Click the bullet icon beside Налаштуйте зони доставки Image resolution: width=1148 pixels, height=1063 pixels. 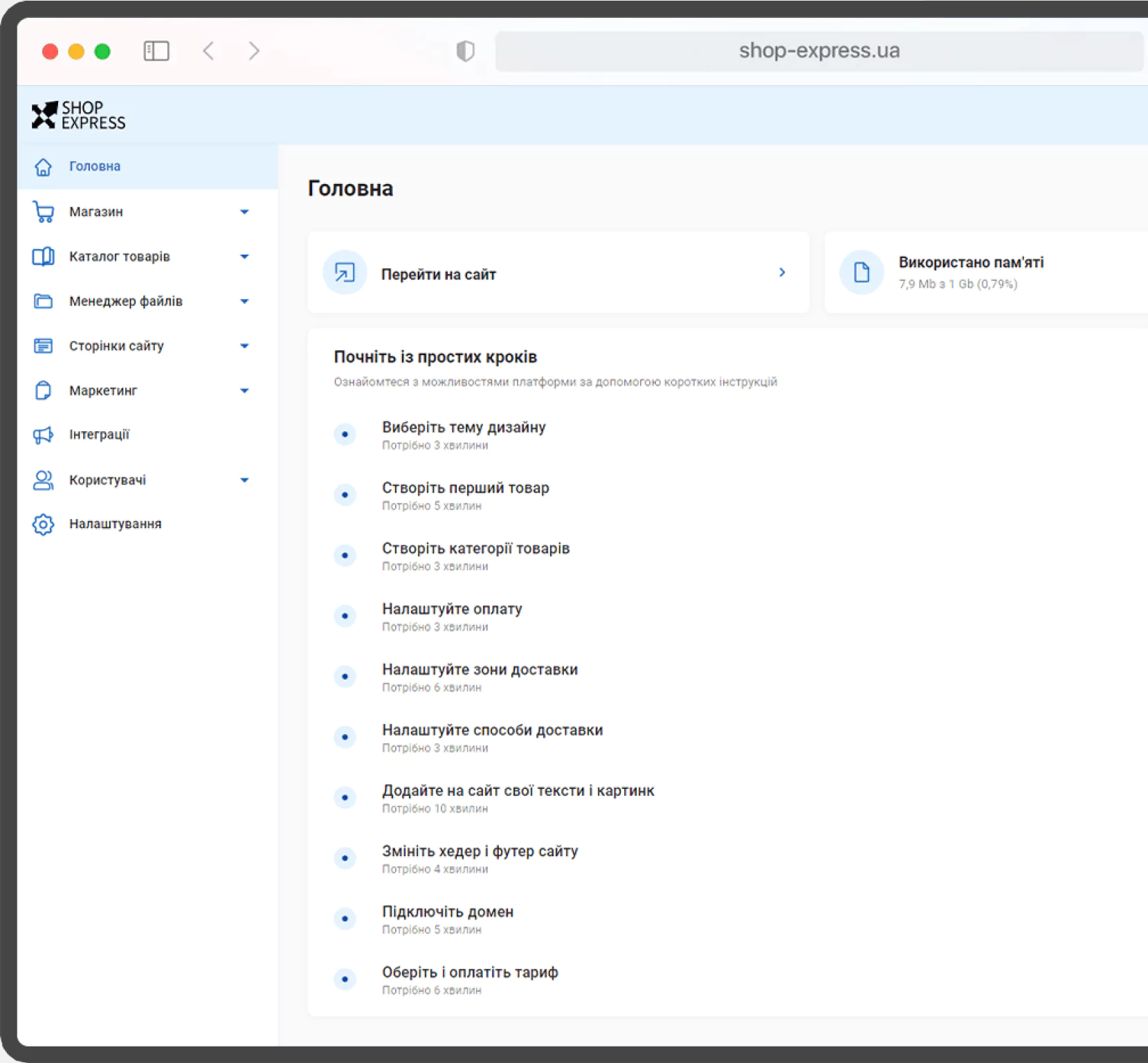point(345,677)
